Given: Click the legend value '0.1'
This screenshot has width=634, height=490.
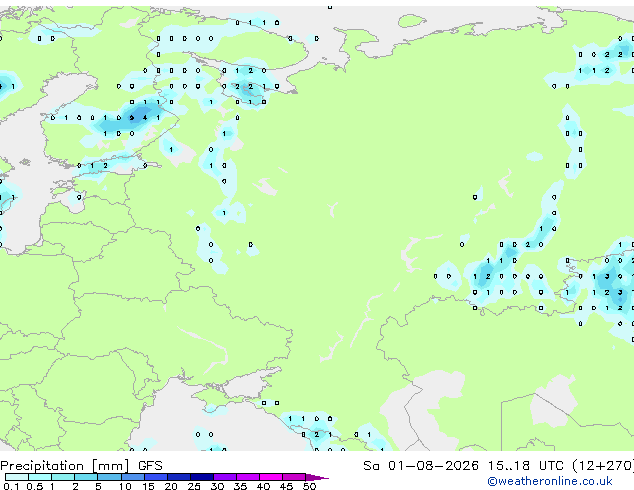Looking at the screenshot, I should [11, 486].
